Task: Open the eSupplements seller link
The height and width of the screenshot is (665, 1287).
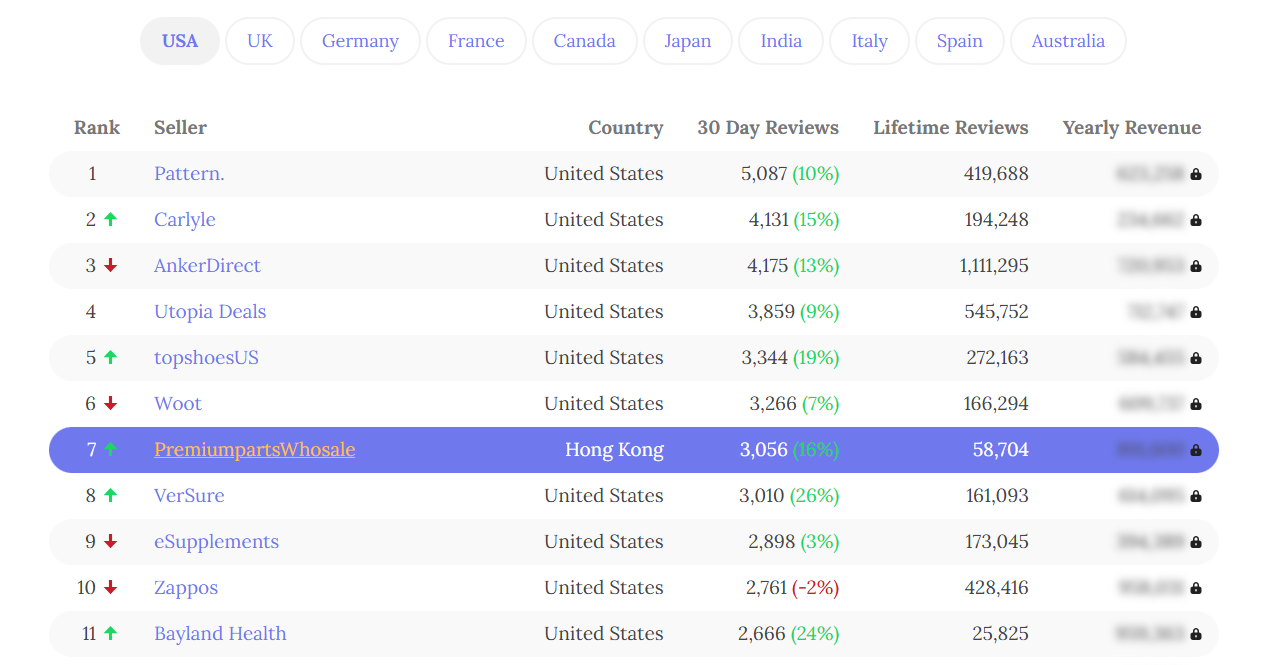Action: click(216, 542)
